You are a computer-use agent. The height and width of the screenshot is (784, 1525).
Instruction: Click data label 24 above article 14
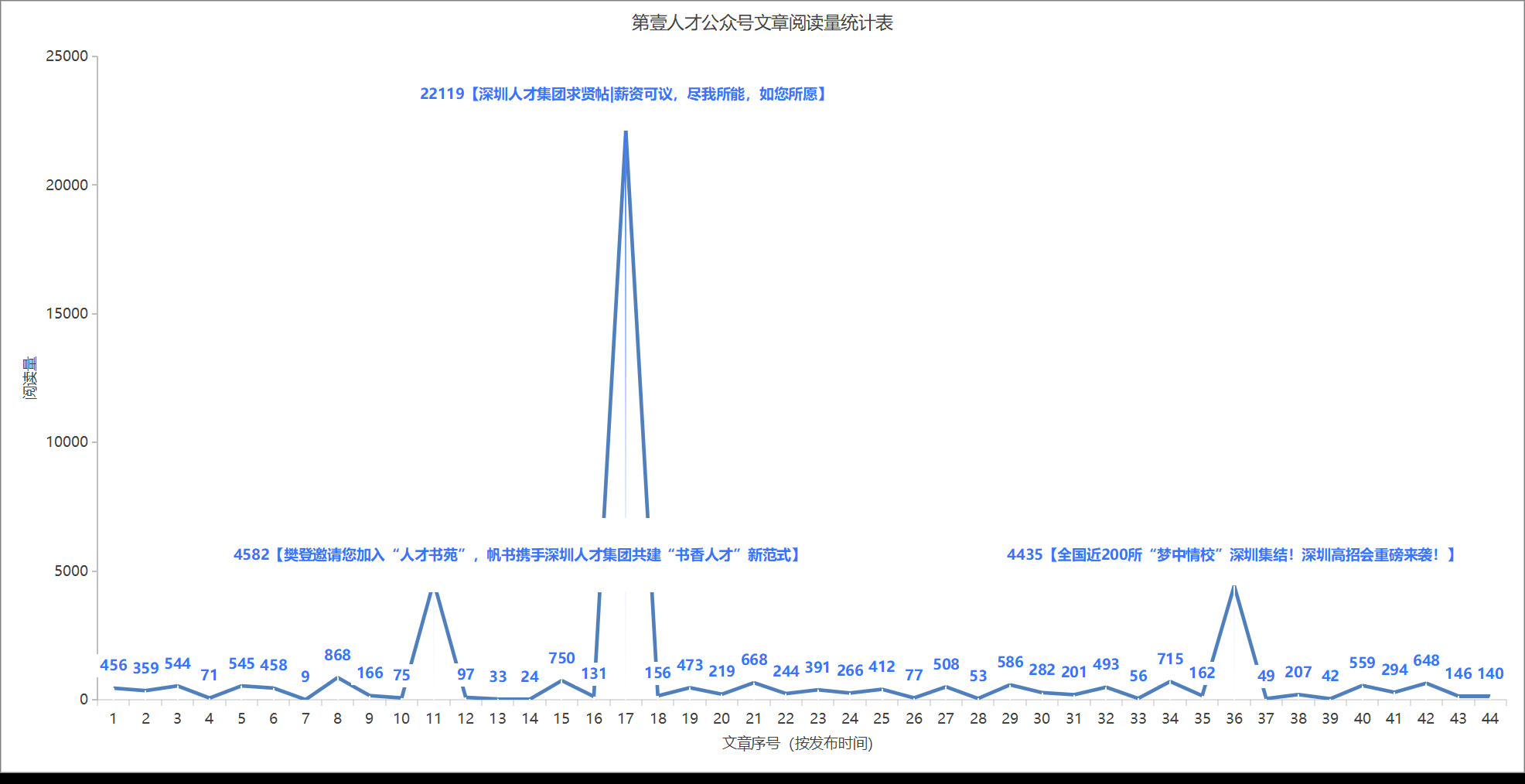[x=530, y=677]
